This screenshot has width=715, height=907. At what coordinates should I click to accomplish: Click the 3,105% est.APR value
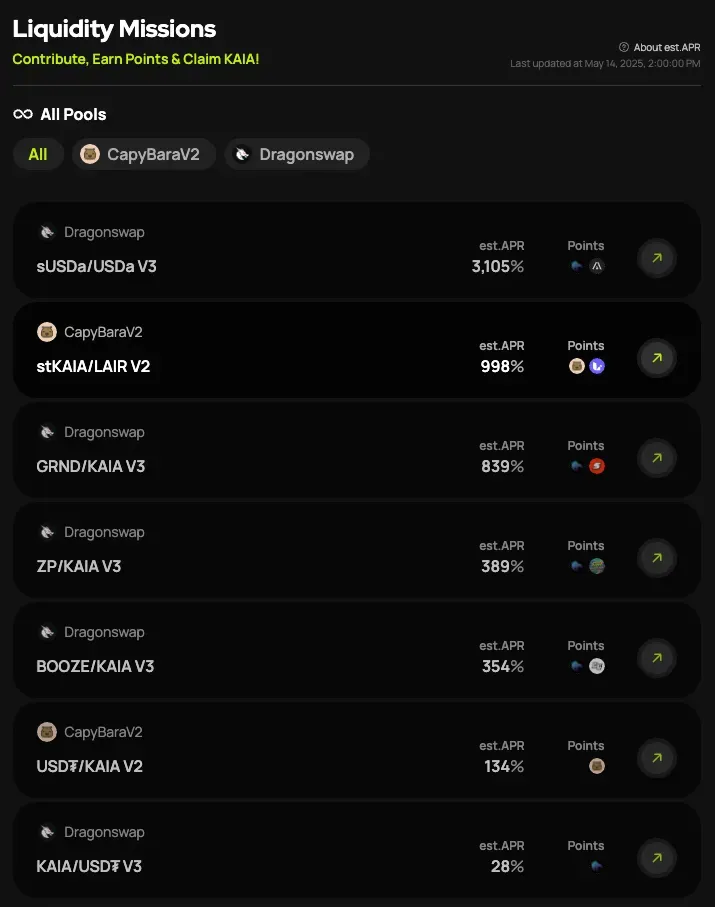(497, 266)
